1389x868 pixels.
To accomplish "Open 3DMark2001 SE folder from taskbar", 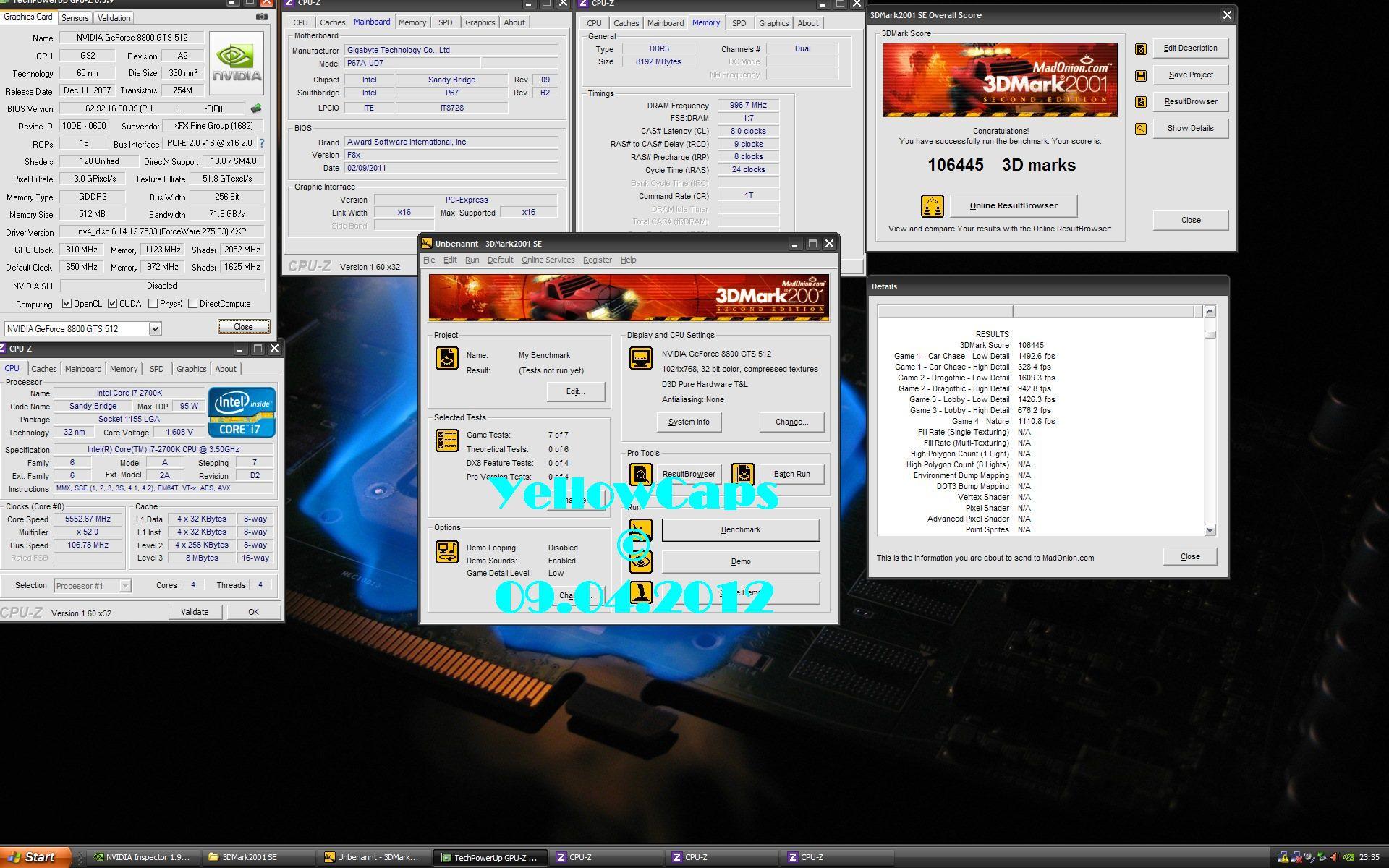I will 258,857.
